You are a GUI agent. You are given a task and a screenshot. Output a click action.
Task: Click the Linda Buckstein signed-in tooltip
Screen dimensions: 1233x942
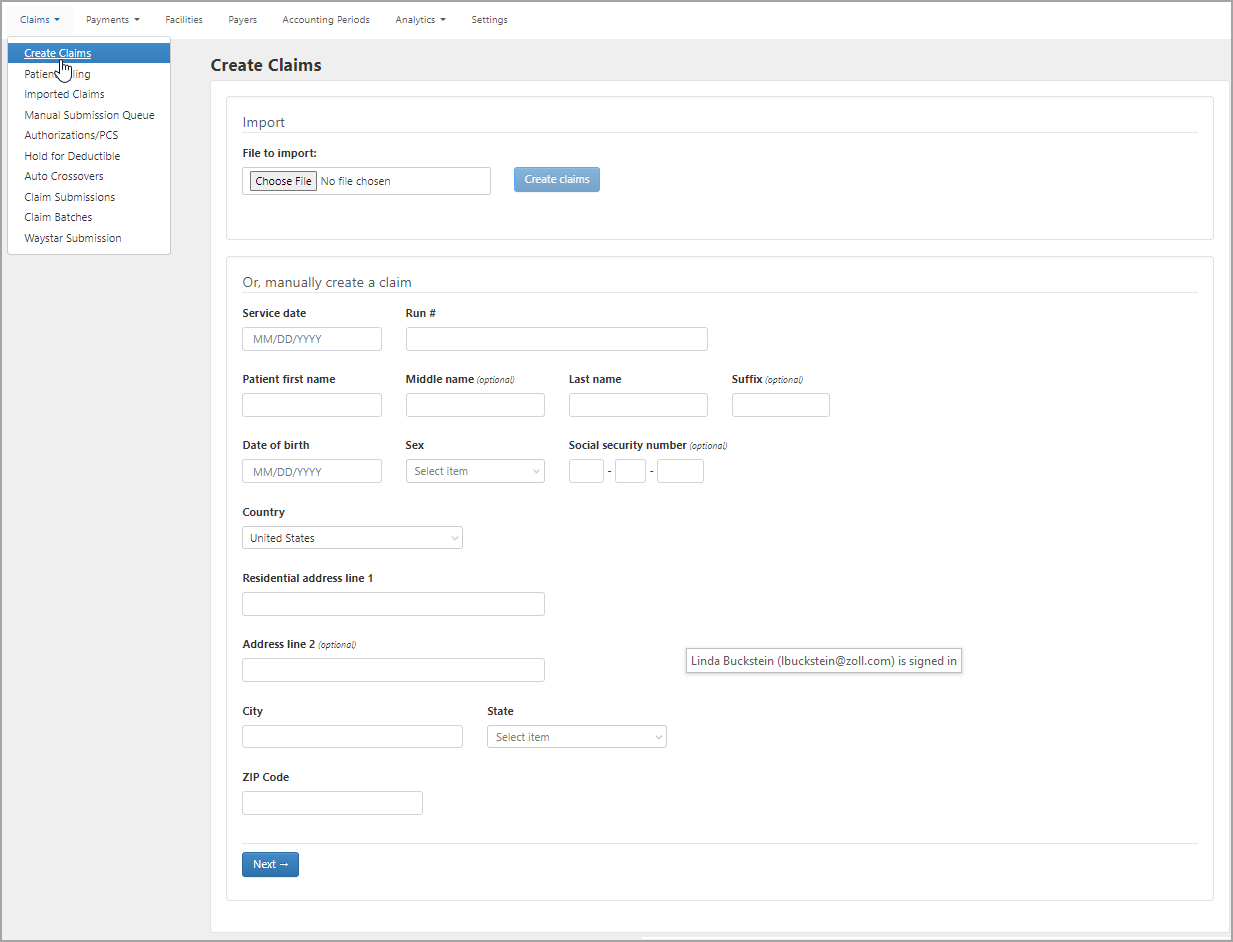click(824, 661)
